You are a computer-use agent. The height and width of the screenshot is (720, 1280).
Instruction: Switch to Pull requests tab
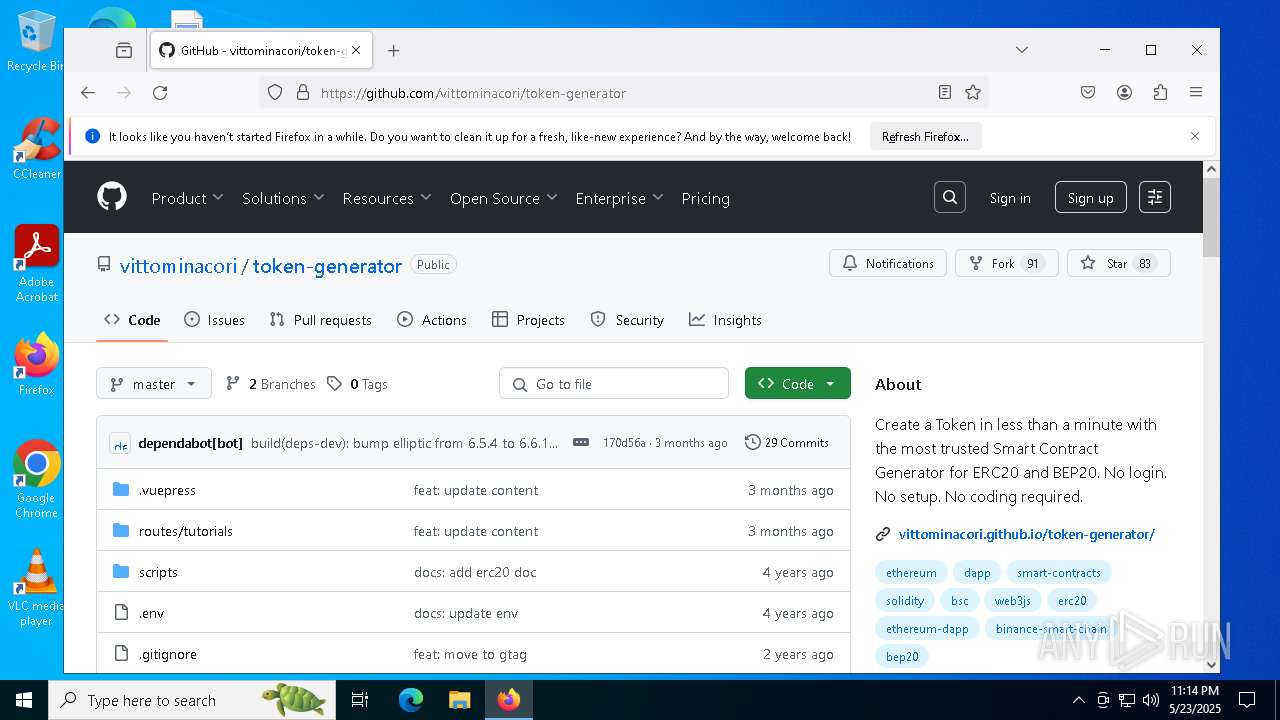pos(321,320)
